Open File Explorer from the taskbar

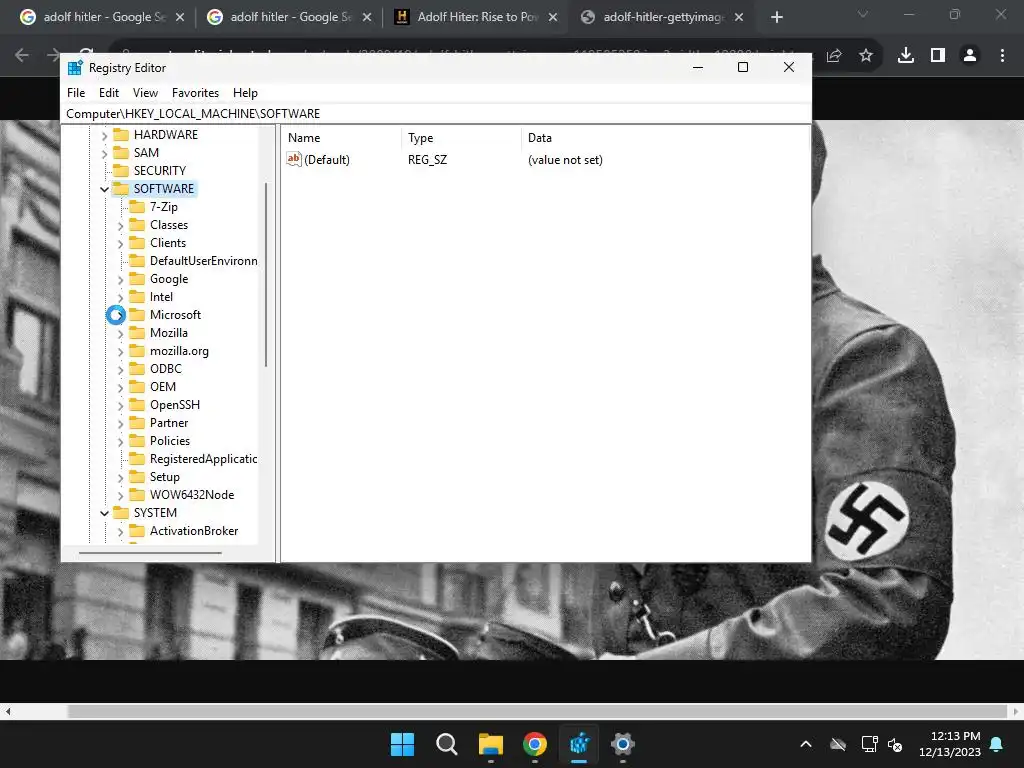tap(490, 744)
